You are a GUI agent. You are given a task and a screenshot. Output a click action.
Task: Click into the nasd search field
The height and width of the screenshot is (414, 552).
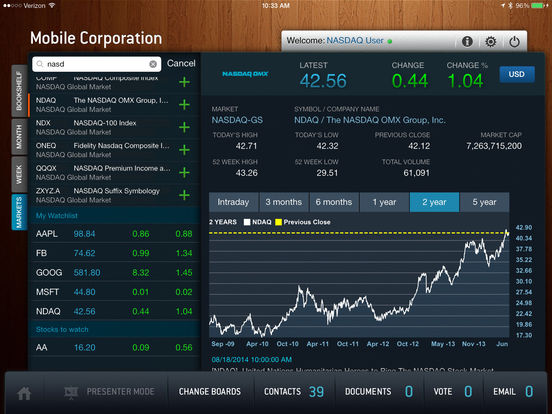click(x=97, y=64)
